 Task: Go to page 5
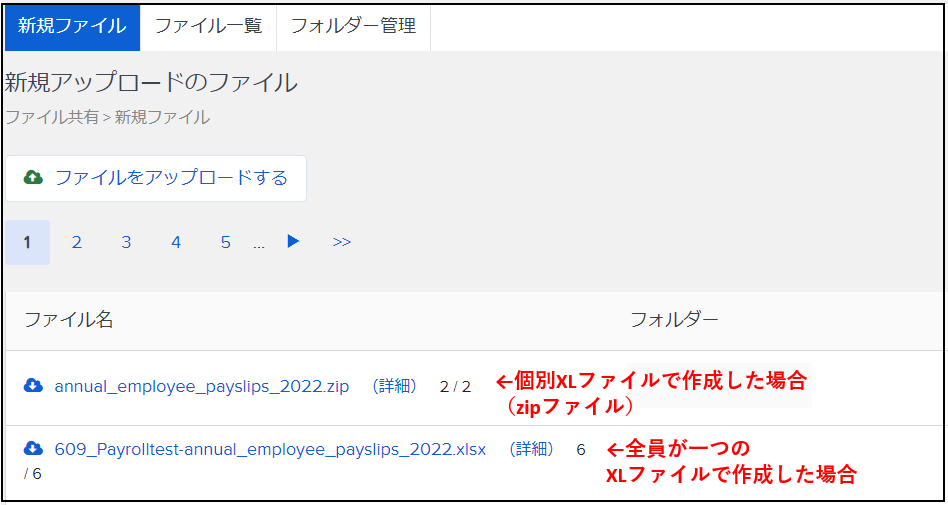pos(226,242)
